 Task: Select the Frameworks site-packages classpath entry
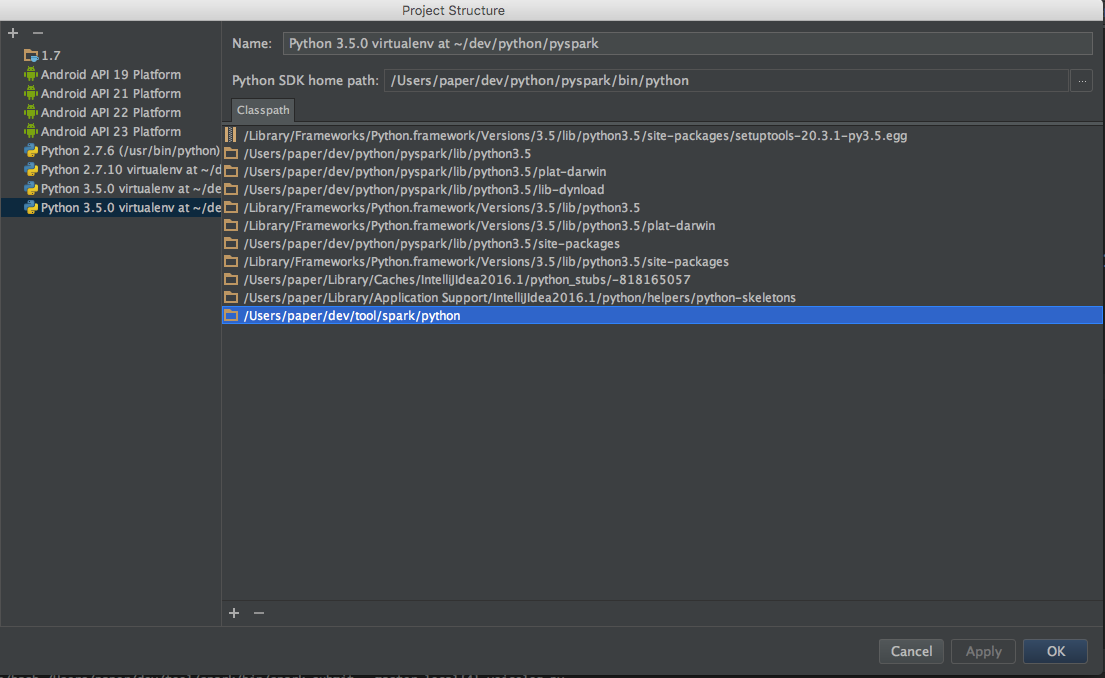(x=662, y=261)
